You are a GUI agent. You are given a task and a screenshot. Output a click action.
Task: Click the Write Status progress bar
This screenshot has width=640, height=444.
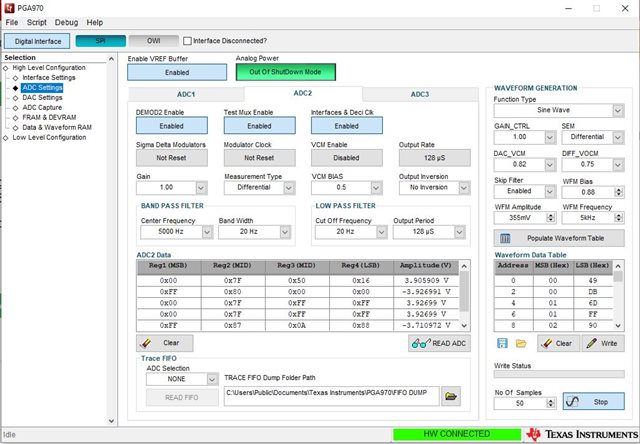click(x=559, y=374)
